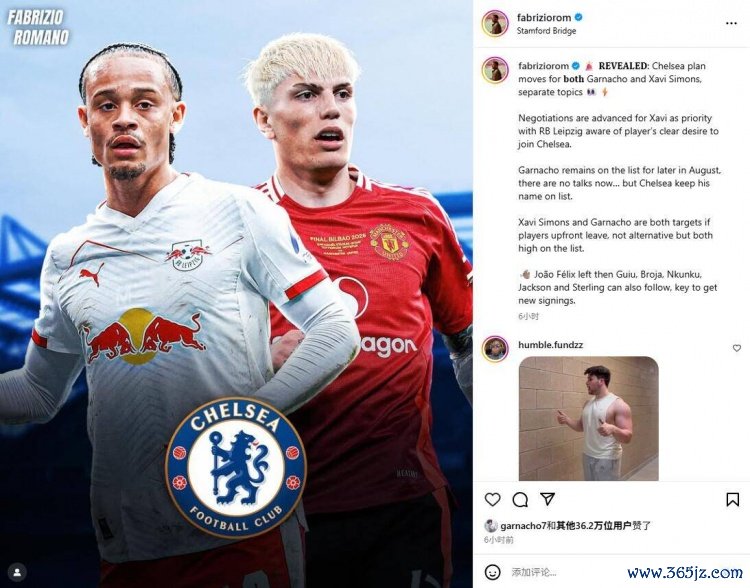Viewport: 750px width, 588px height.
Task: Open Stamford Bridge location link
Action: [x=546, y=31]
